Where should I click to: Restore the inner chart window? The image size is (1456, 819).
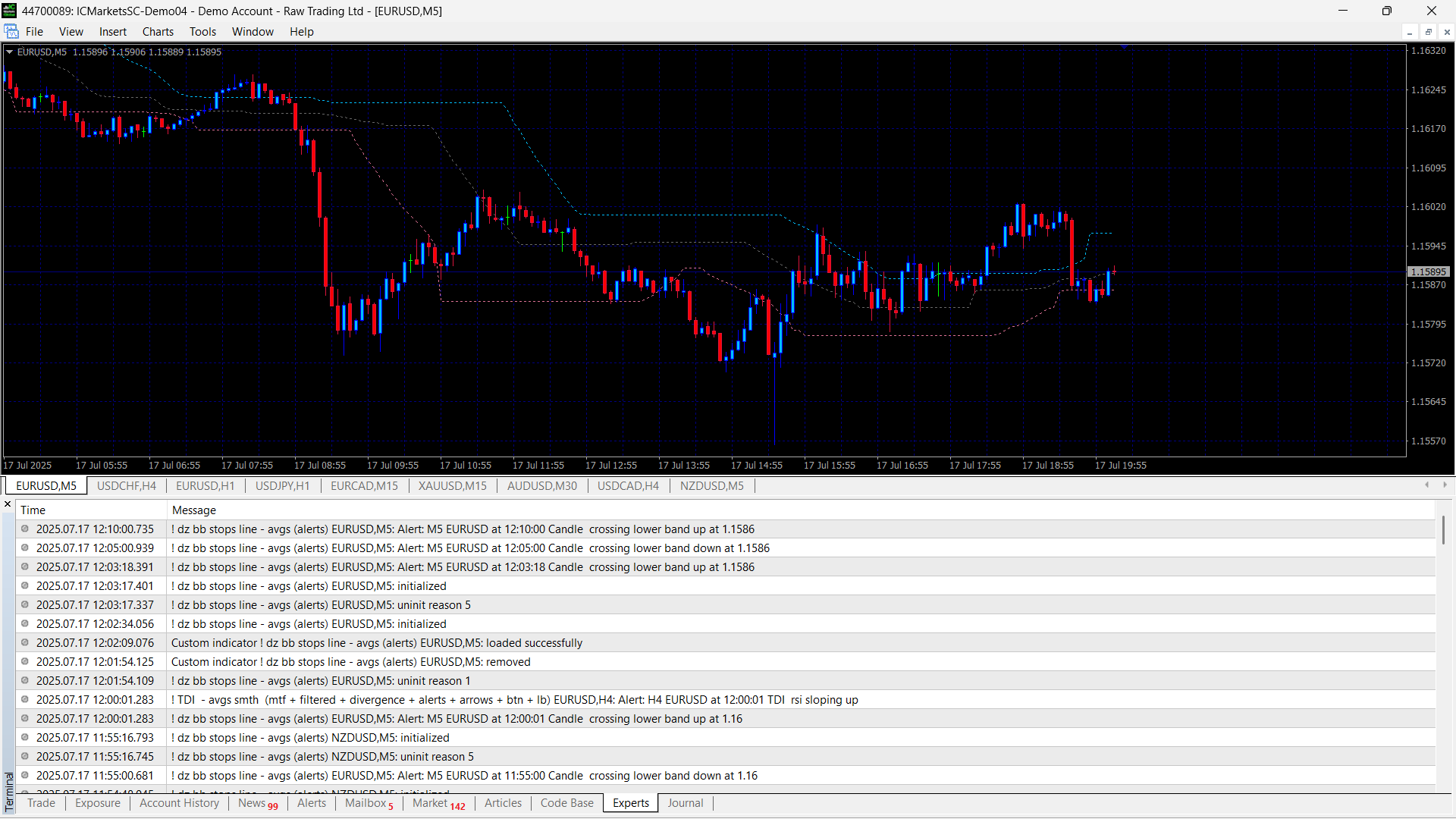[1428, 32]
